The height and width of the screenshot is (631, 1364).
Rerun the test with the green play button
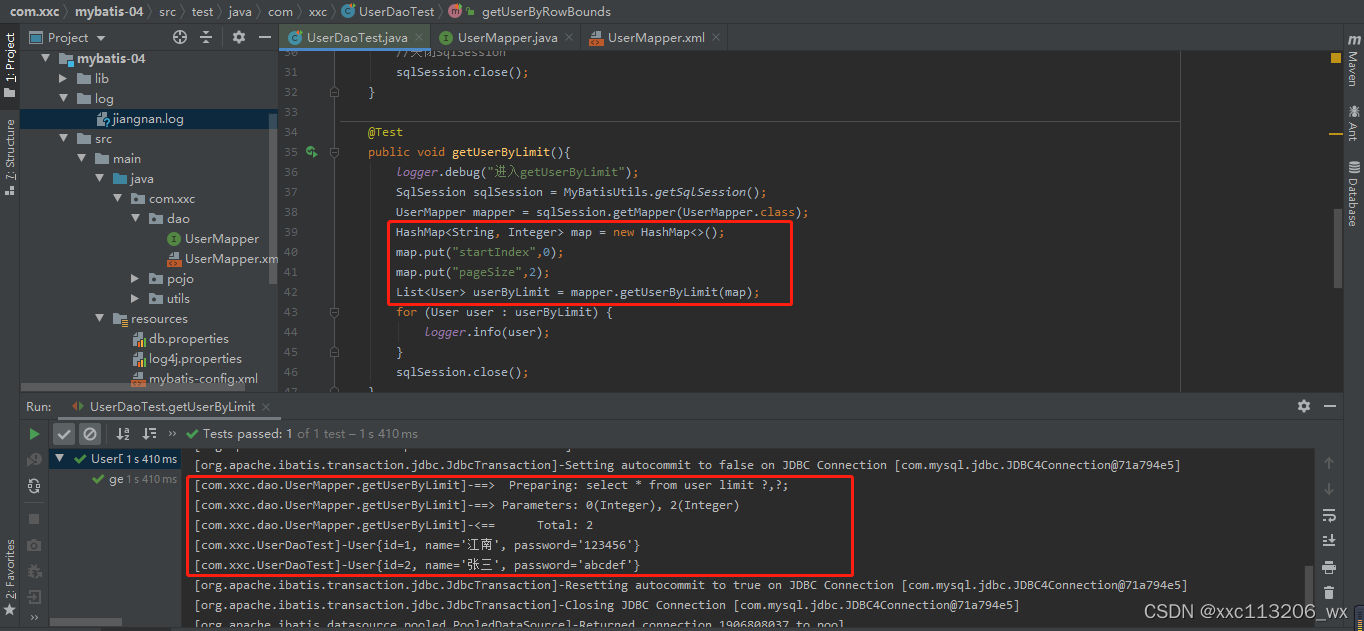(34, 434)
